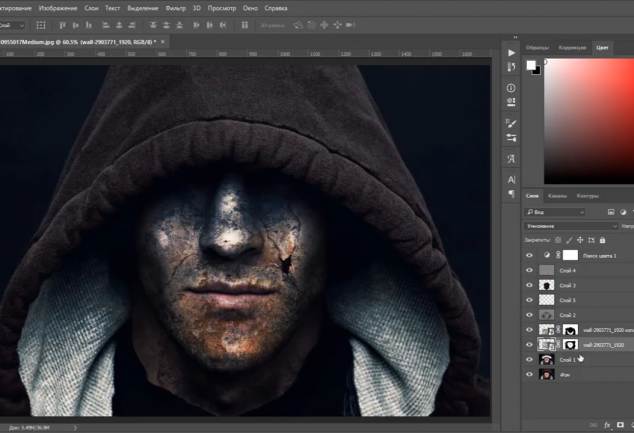The height and width of the screenshot is (433, 634).
Task: Hide the Слой 4 layer
Action: point(529,270)
